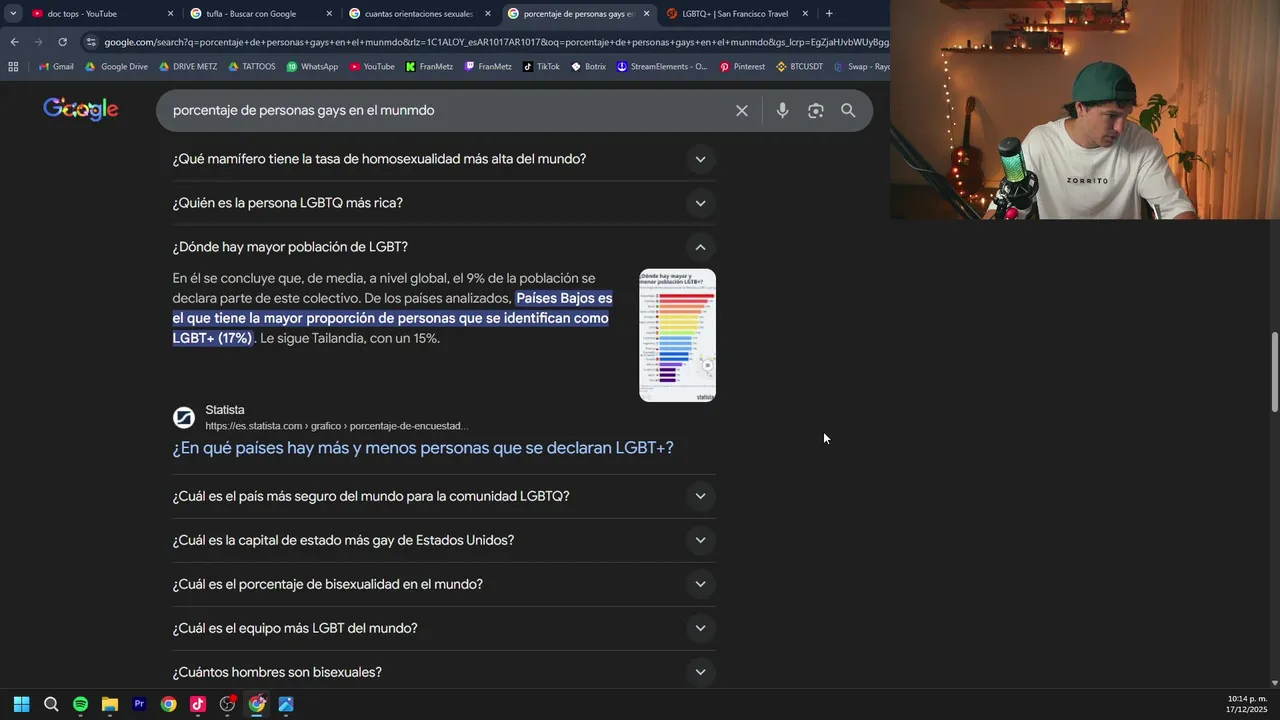Open FranMetz bookmark with green Kick icon
Viewport: 1280px width, 720px height.
(x=429, y=67)
